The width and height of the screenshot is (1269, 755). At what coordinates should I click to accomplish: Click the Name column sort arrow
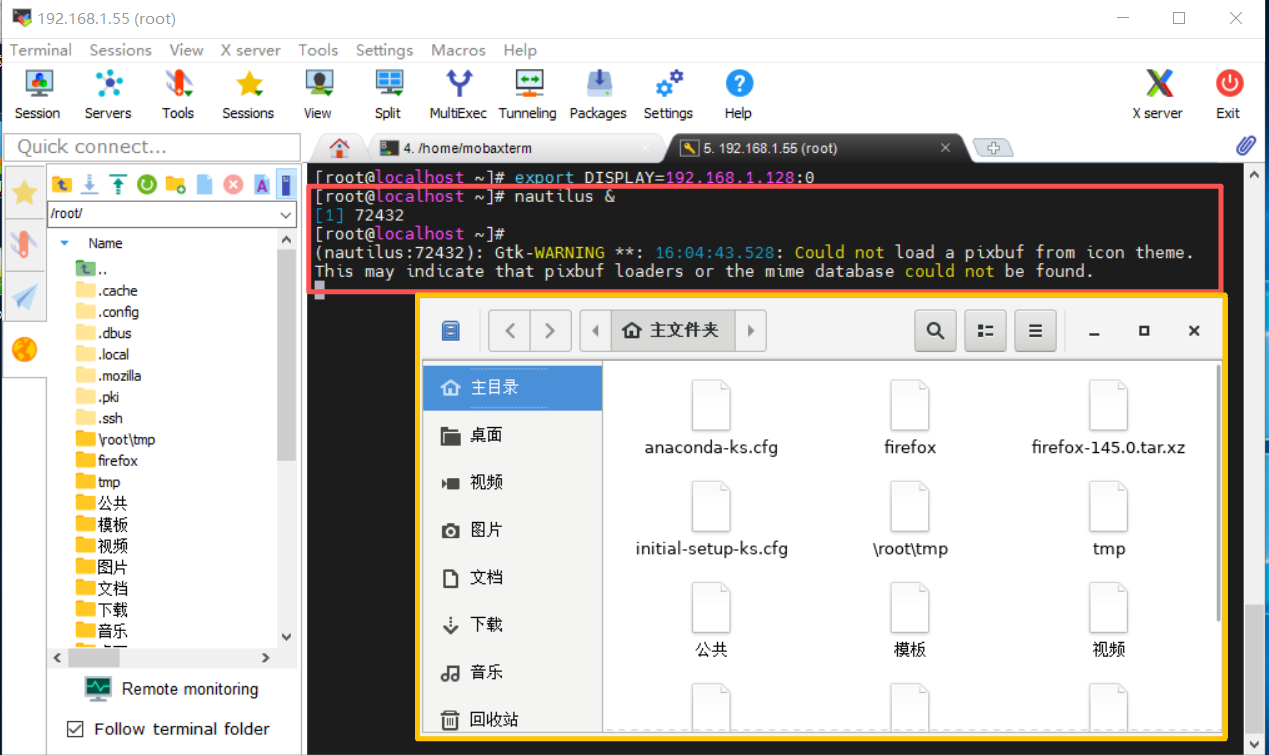pyautogui.click(x=65, y=243)
